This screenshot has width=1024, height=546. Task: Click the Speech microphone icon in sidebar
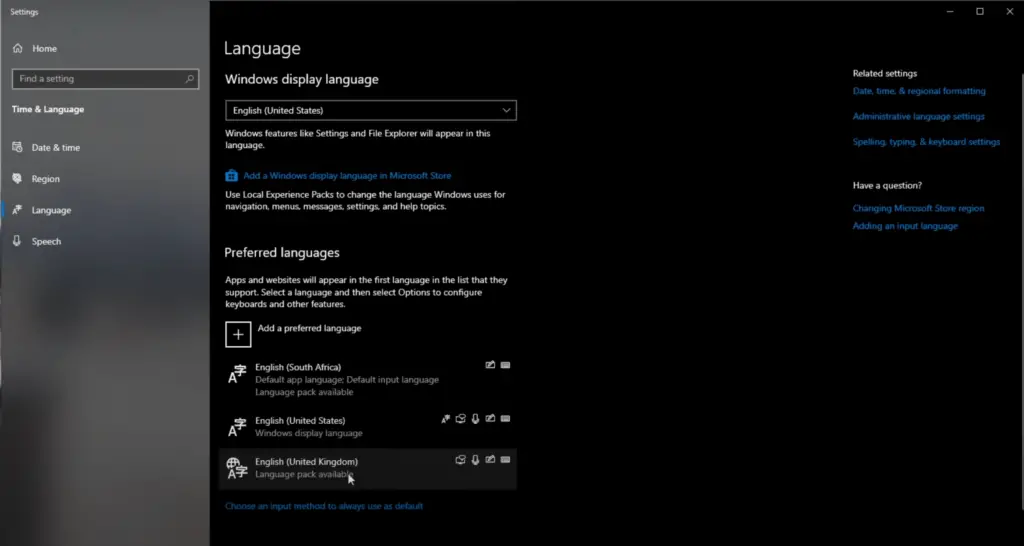[18, 241]
